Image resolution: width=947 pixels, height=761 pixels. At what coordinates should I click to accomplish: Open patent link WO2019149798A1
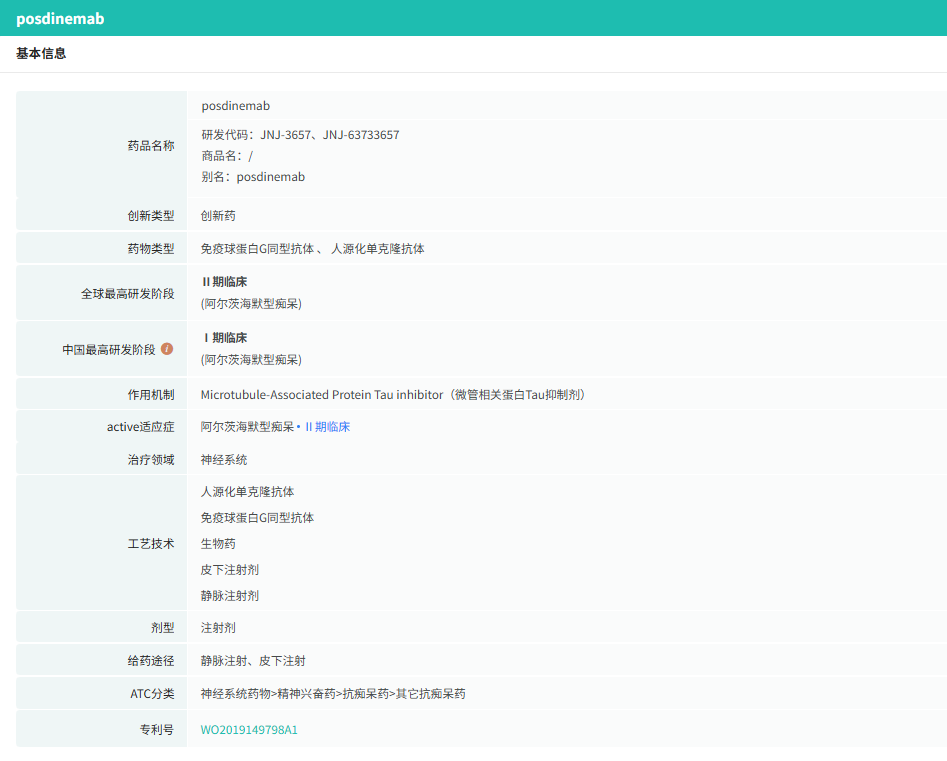(x=249, y=730)
